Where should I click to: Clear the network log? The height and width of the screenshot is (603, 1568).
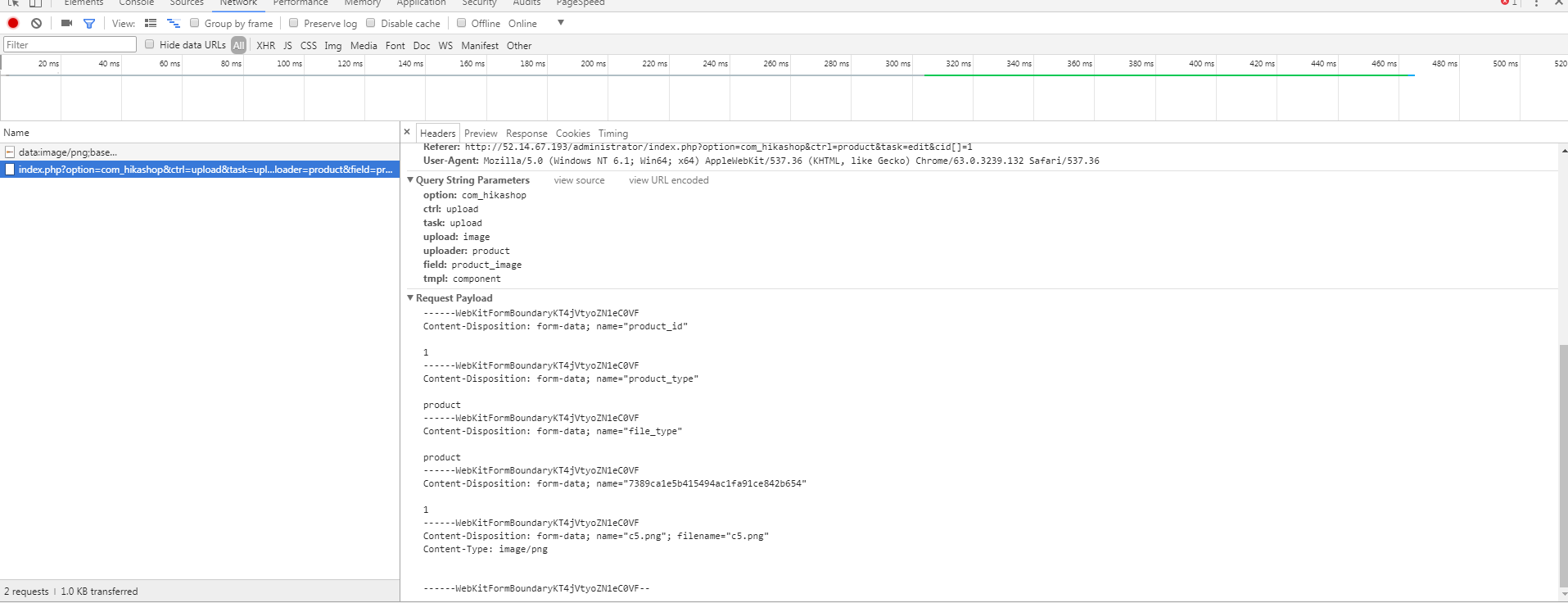click(36, 23)
